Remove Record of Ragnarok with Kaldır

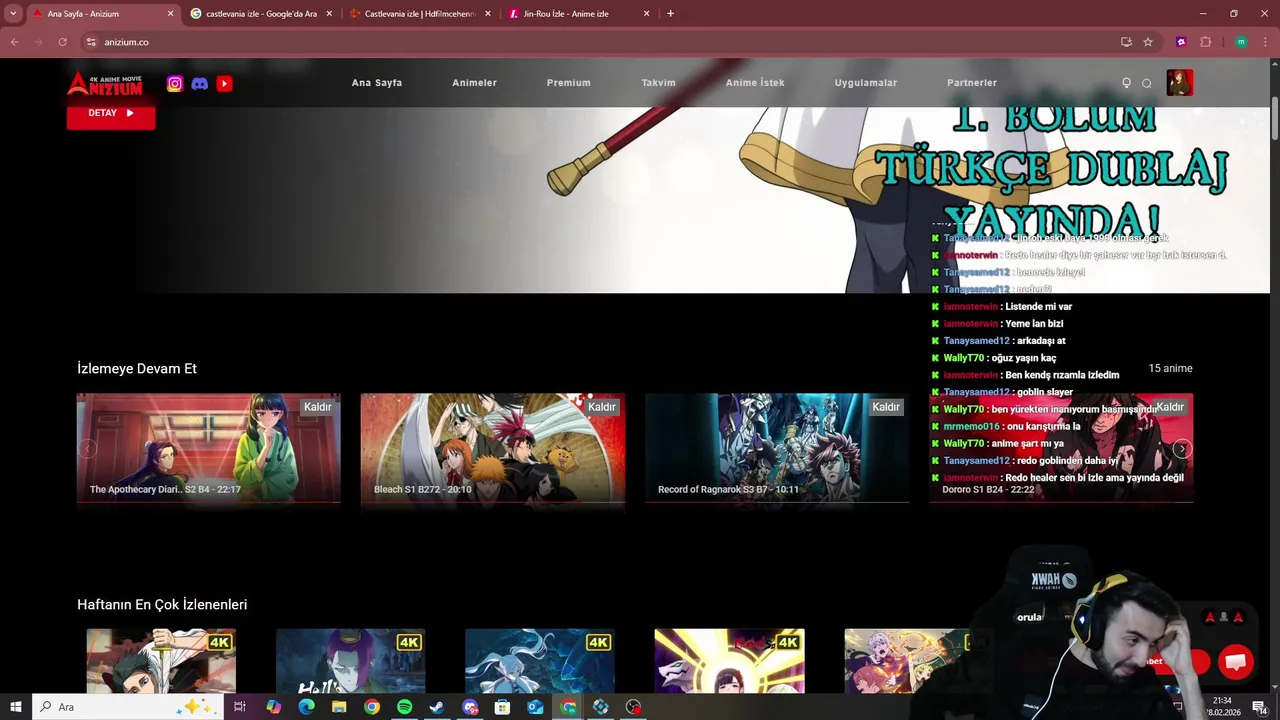pyautogui.click(x=886, y=407)
